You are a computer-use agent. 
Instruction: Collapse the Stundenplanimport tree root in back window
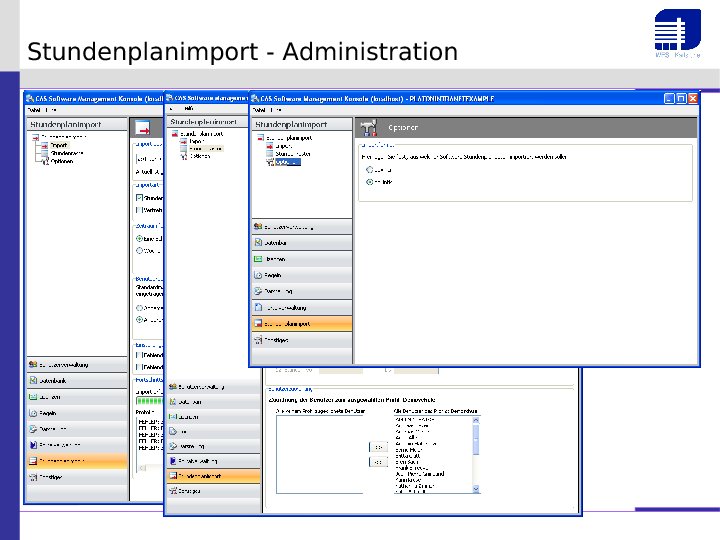point(35,136)
